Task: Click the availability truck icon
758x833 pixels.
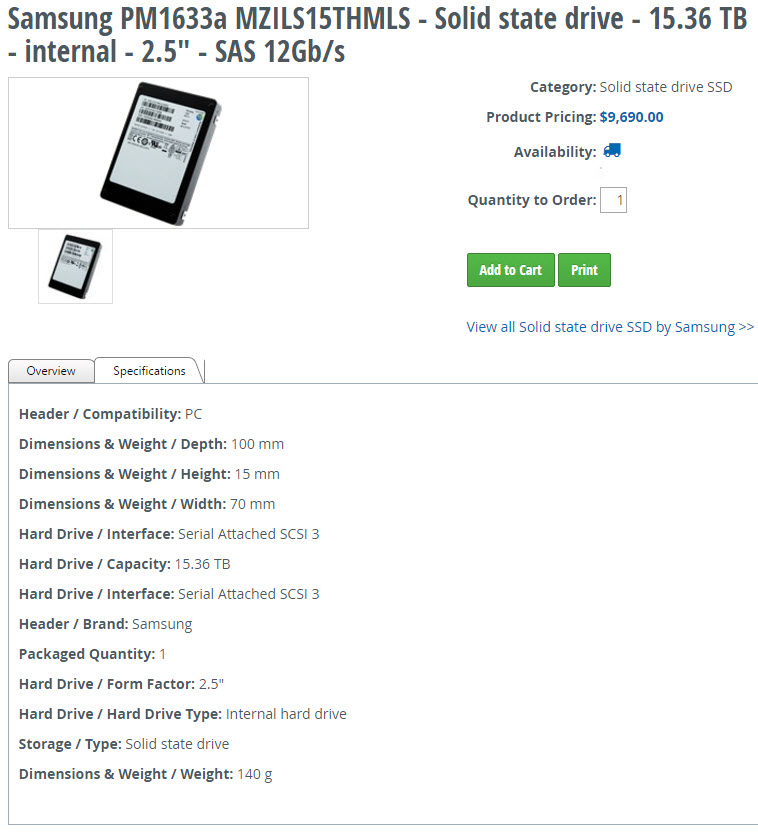Action: [612, 151]
